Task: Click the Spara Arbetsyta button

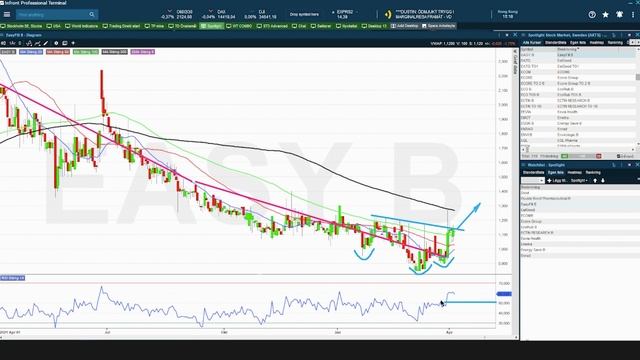Action: click(439, 26)
